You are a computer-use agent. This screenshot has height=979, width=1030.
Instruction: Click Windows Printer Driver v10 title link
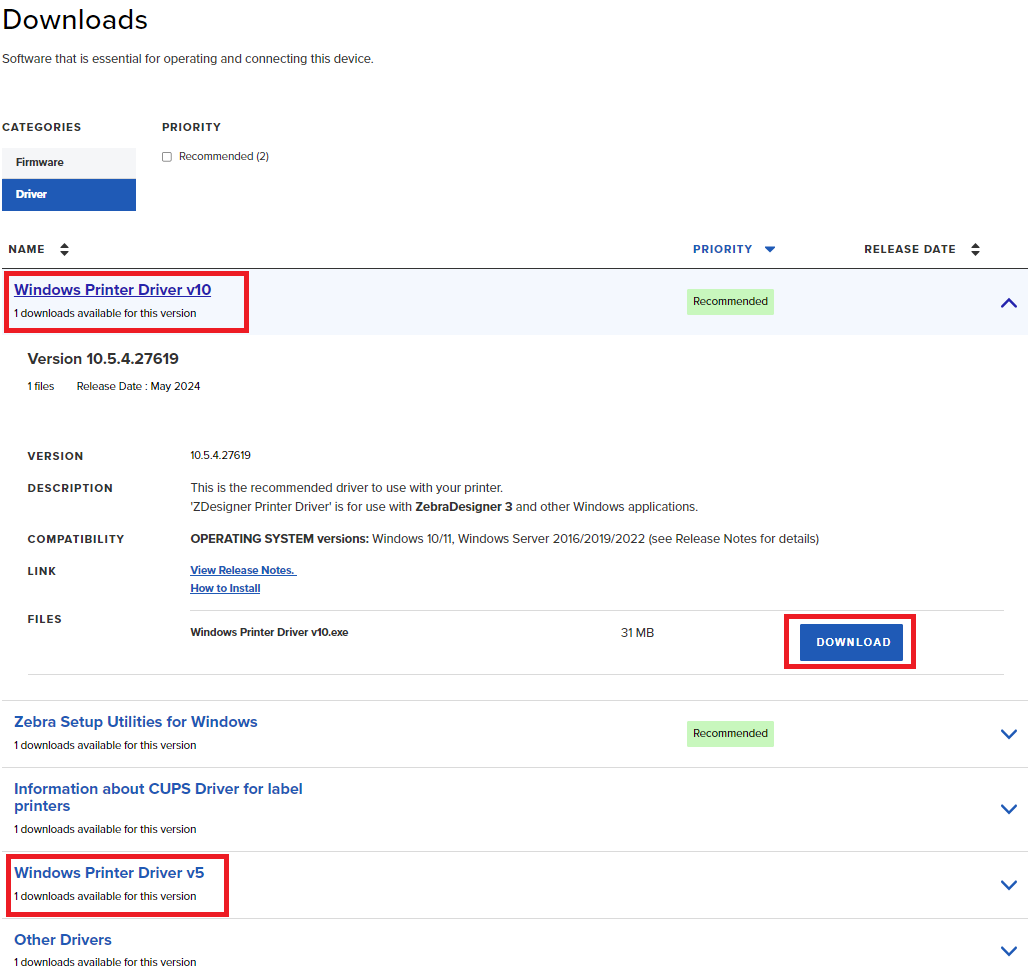[x=112, y=290]
